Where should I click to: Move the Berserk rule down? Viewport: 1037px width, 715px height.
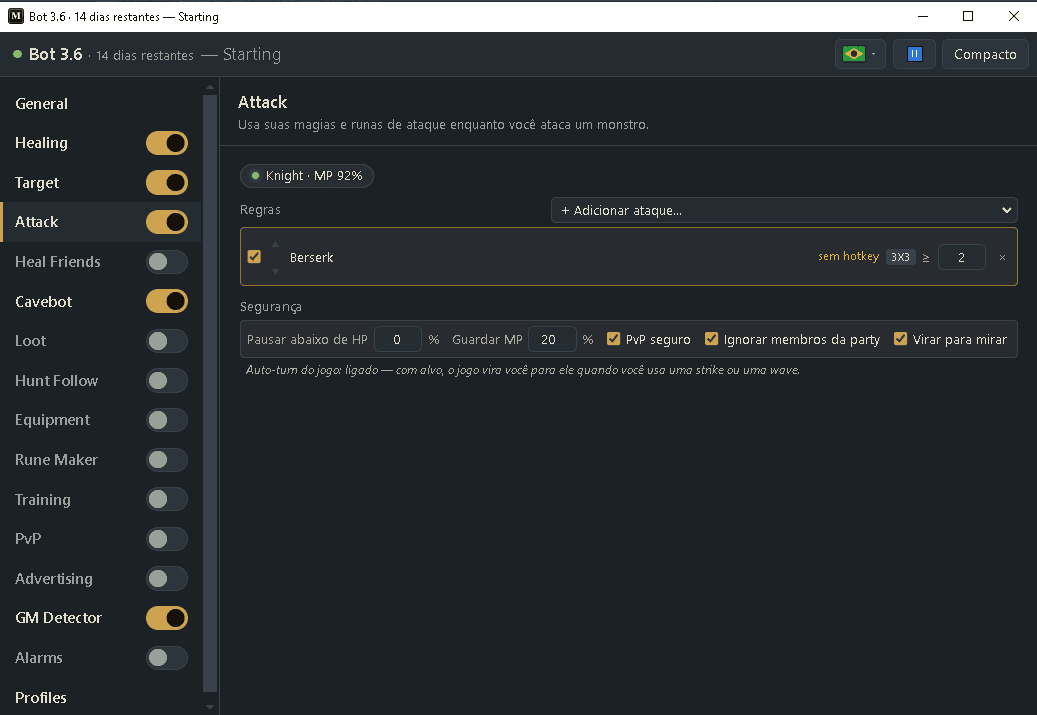point(275,271)
